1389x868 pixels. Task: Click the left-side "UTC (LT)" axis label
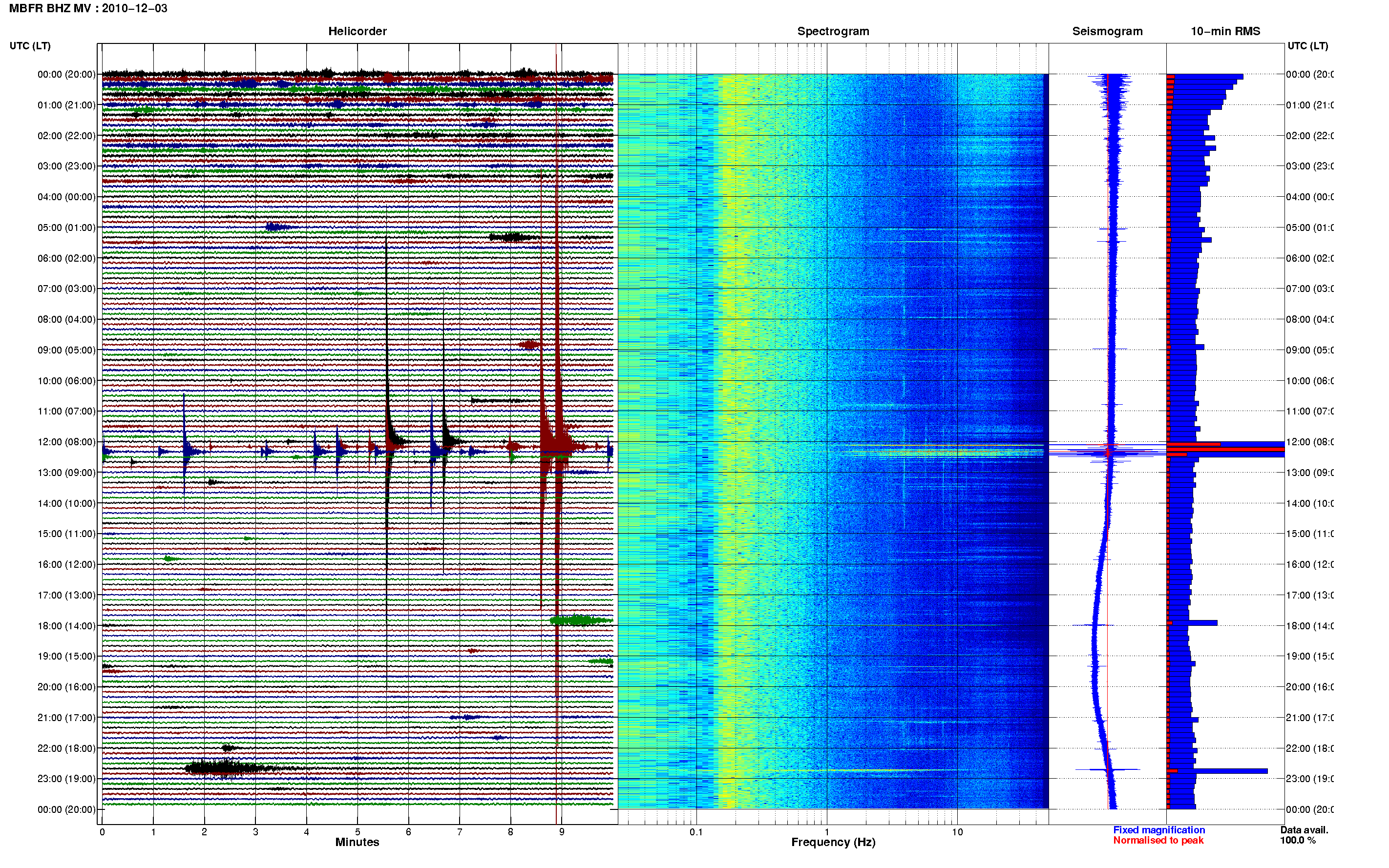(30, 46)
